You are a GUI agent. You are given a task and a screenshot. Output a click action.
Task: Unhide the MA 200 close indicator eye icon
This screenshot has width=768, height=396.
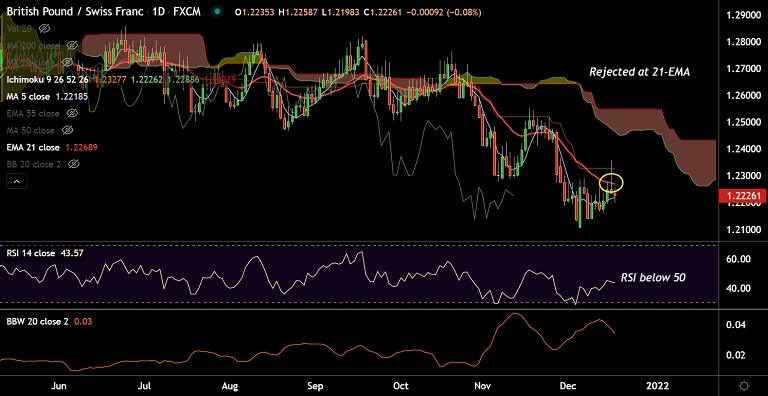coord(72,46)
